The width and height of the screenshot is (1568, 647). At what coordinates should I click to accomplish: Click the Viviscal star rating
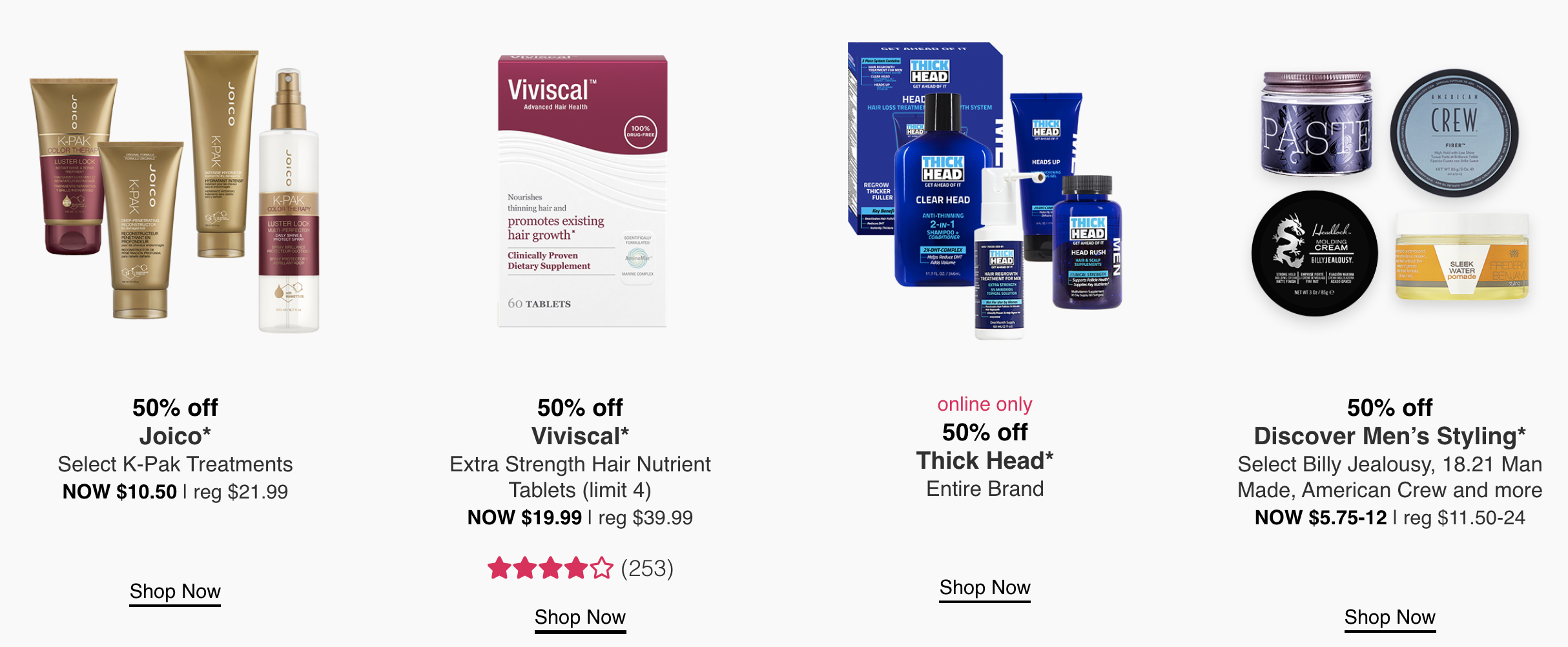[x=550, y=568]
